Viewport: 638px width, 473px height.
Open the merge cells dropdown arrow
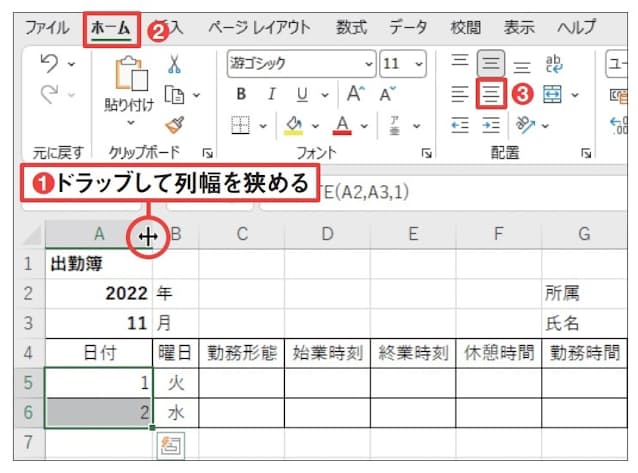coord(575,95)
